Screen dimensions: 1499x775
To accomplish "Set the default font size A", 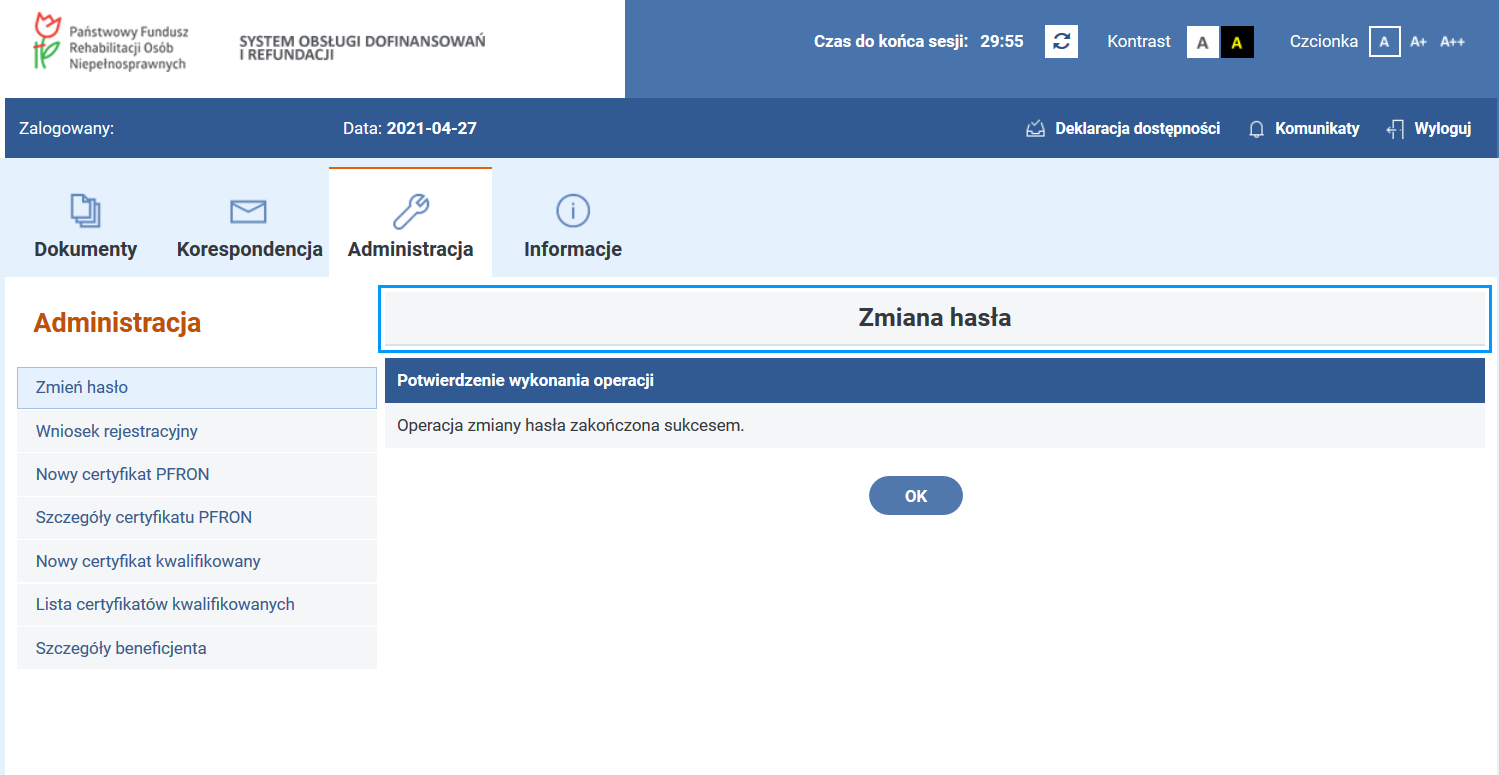I will [1384, 41].
